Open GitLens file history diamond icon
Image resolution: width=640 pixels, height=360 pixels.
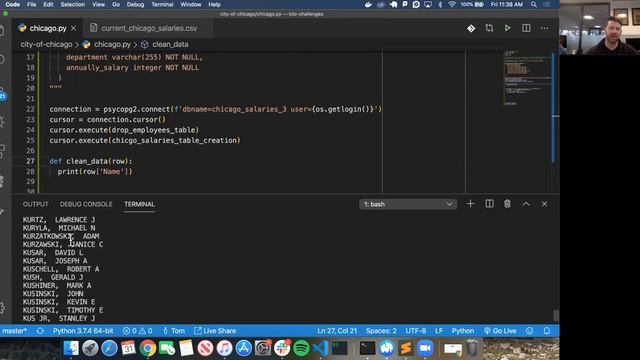click(x=471, y=28)
